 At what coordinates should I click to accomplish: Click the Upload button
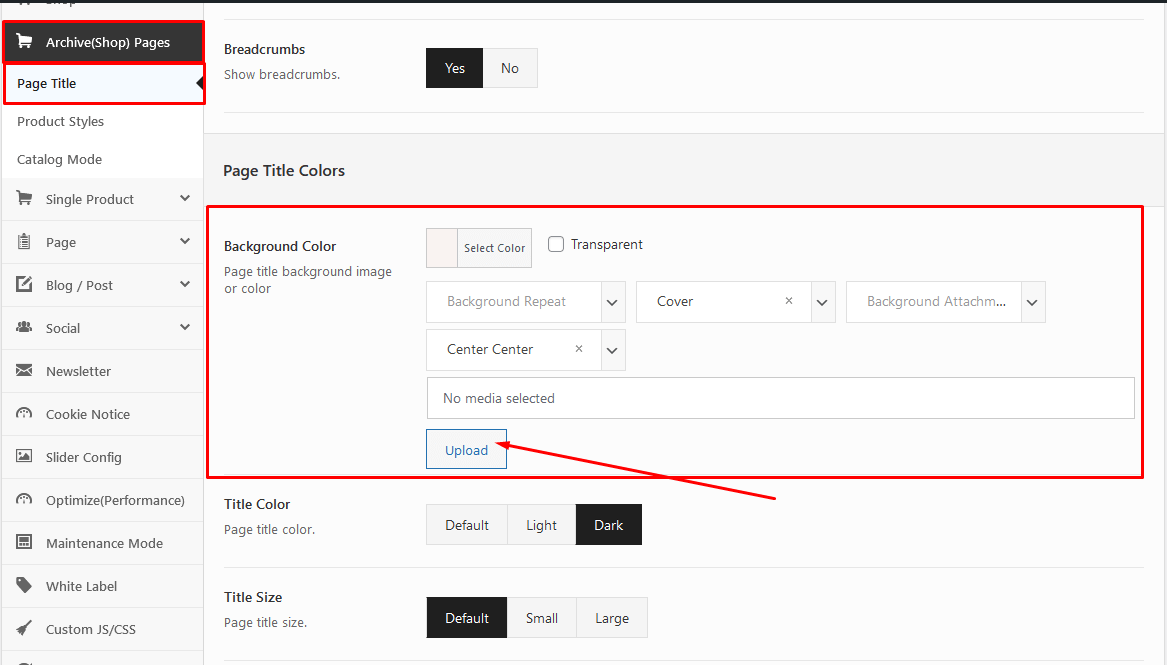466,450
